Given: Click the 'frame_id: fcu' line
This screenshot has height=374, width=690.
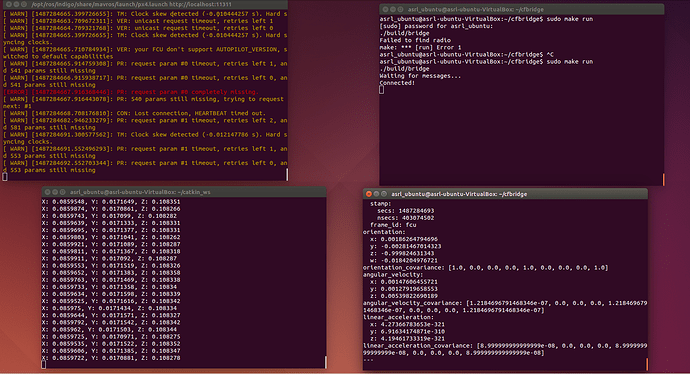Looking at the screenshot, I should [393, 225].
